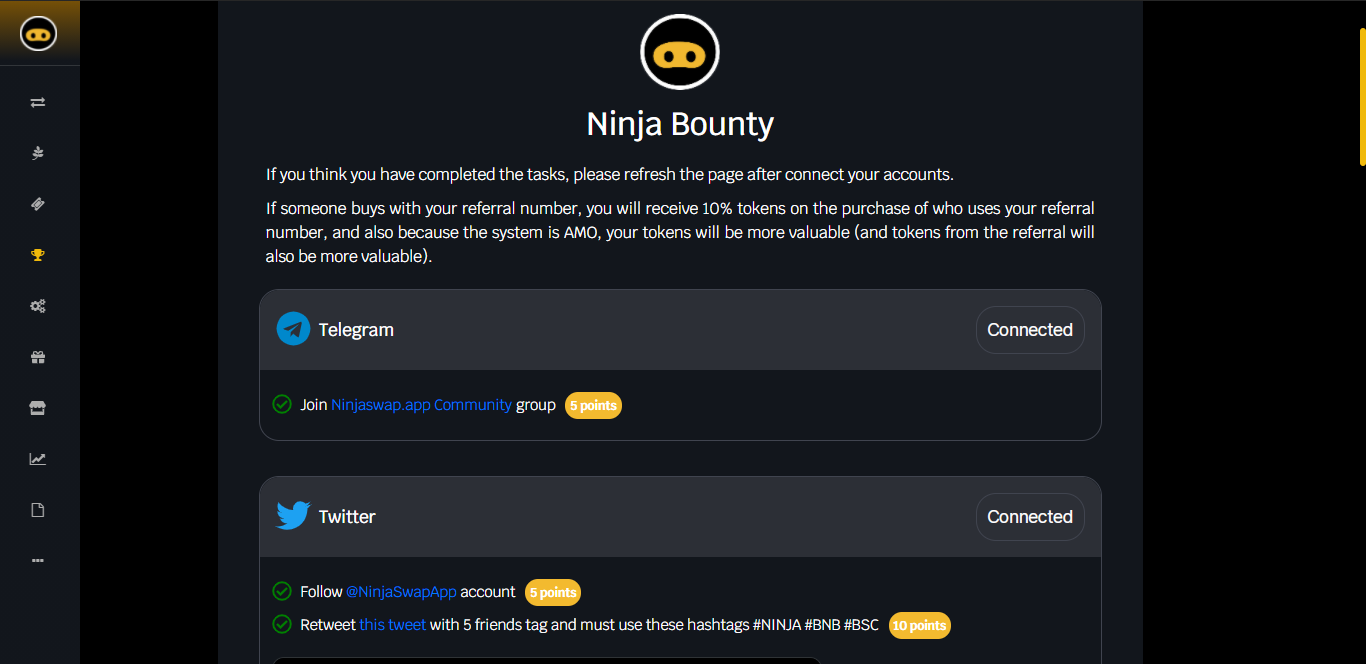Image resolution: width=1366 pixels, height=664 pixels.
Task: Open the swap arrows sidebar icon
Action: [x=38, y=102]
